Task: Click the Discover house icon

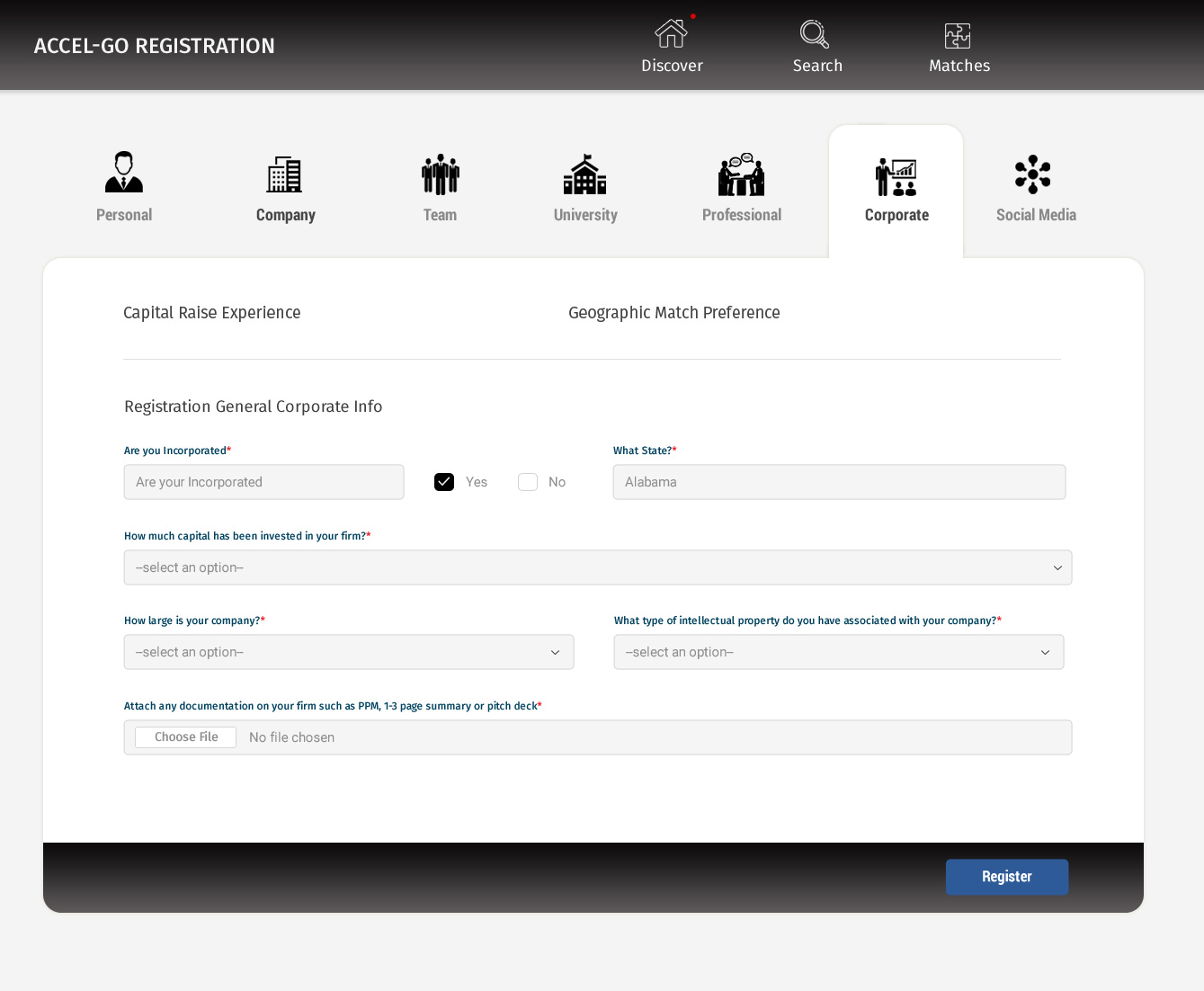Action: point(671,34)
